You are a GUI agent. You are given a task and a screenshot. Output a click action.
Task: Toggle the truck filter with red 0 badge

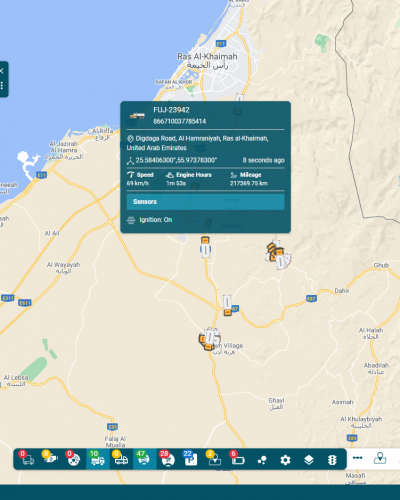tap(27, 459)
